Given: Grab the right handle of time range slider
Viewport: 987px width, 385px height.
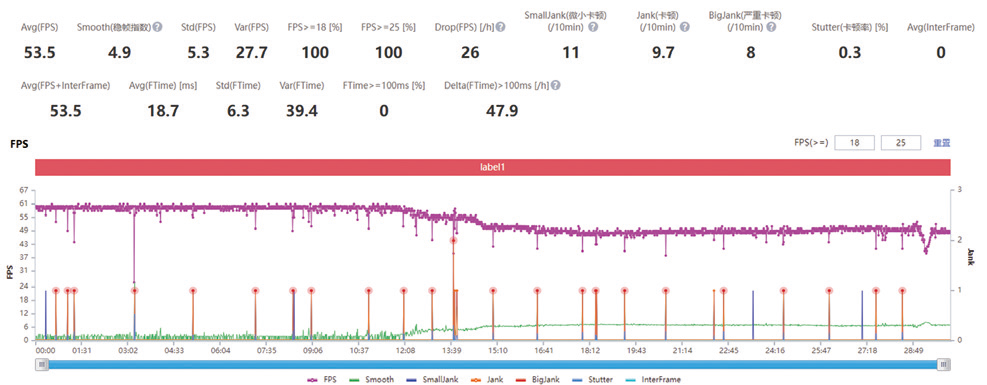Looking at the screenshot, I should pos(943,364).
